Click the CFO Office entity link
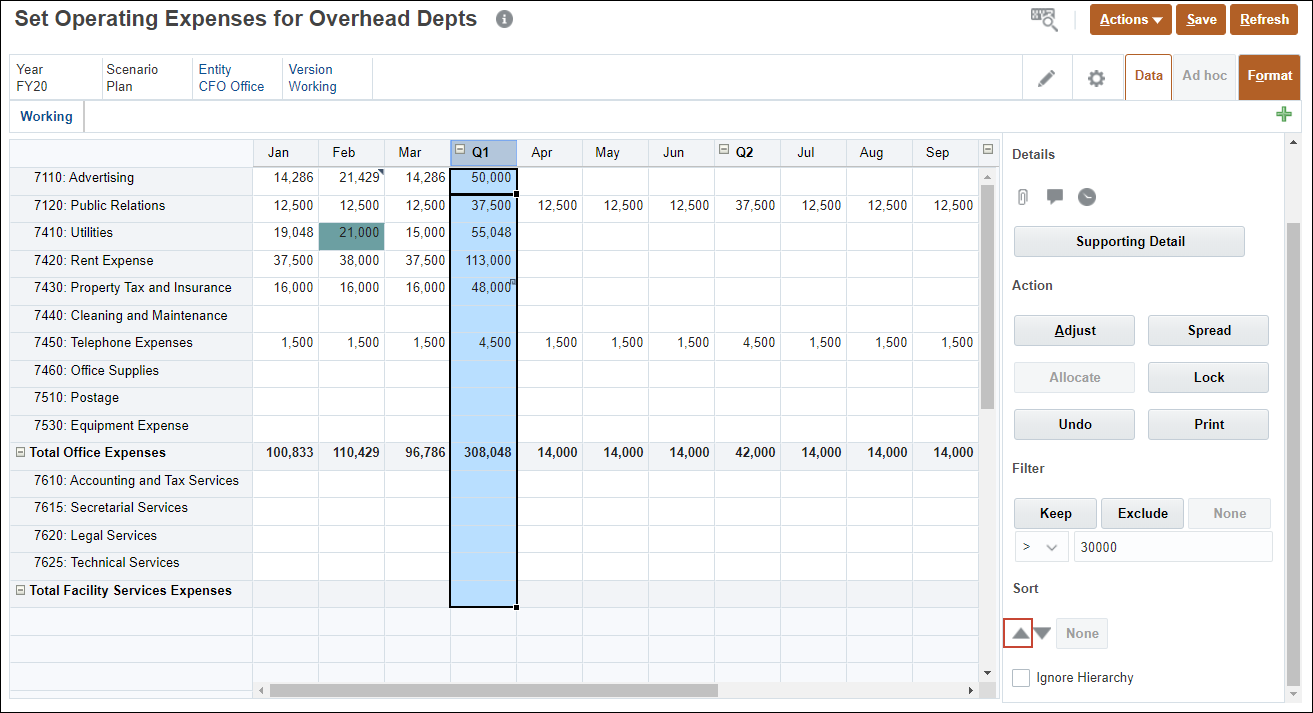The image size is (1313, 713). click(231, 86)
